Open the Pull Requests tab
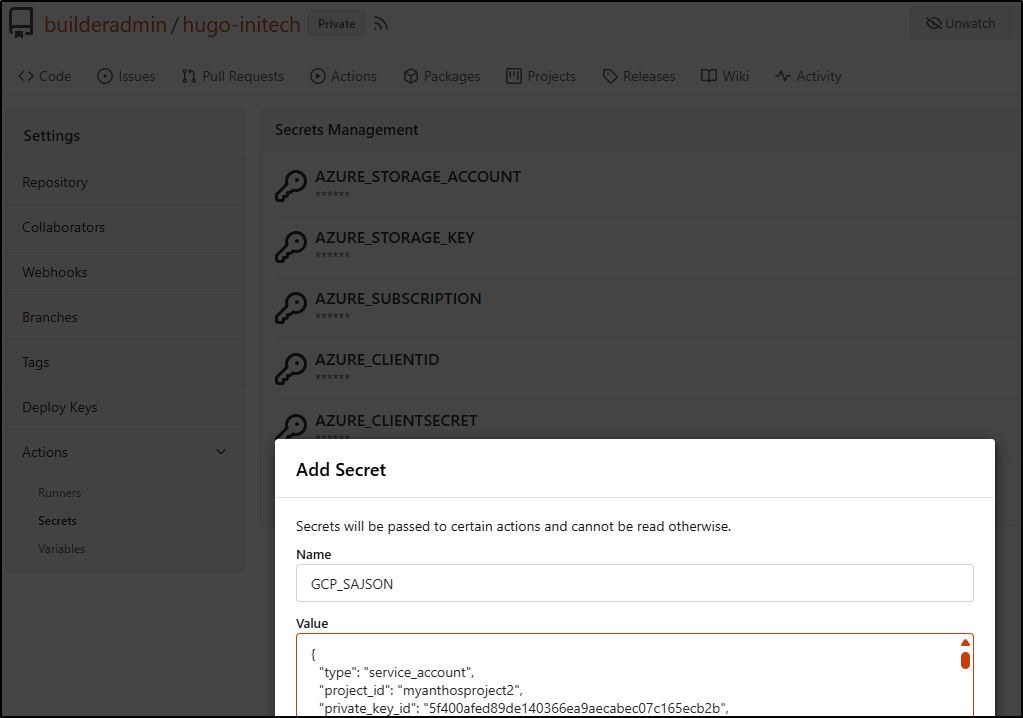The width and height of the screenshot is (1023, 718). (x=232, y=76)
